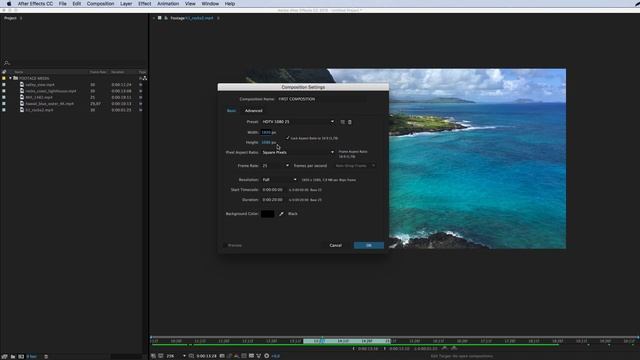
Task: Select the first mp4 file under FOOTAGE
Action: point(40,84)
